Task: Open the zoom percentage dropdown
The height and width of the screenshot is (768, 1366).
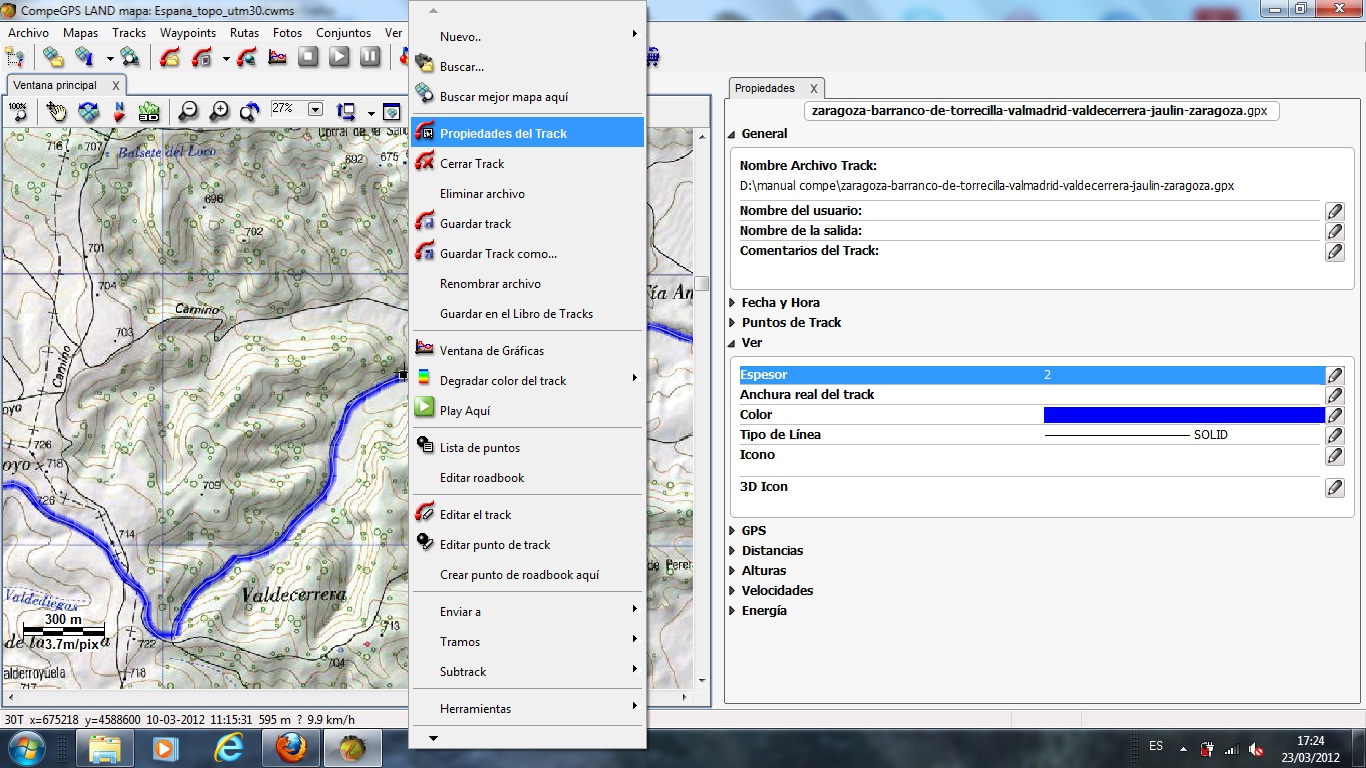Action: pyautogui.click(x=315, y=109)
